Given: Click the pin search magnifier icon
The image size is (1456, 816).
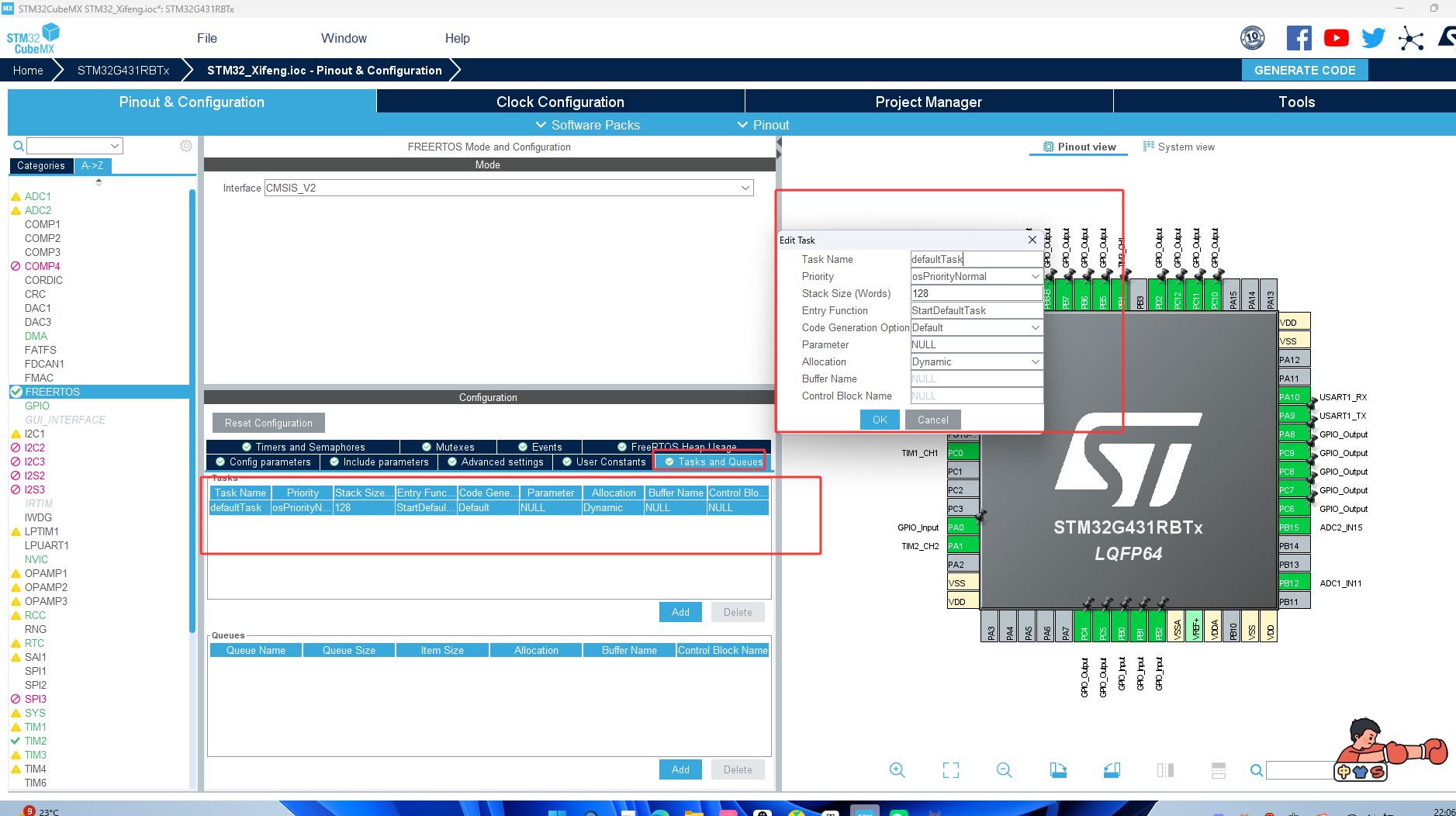Looking at the screenshot, I should pos(1257,769).
